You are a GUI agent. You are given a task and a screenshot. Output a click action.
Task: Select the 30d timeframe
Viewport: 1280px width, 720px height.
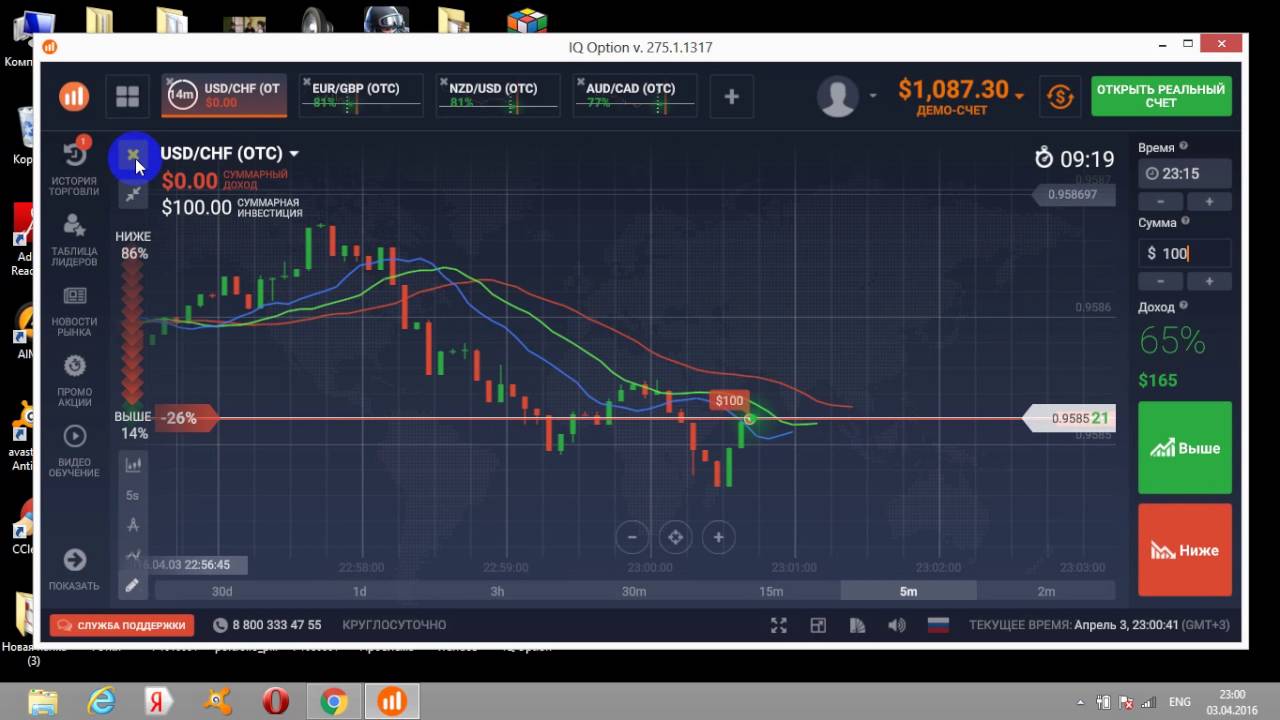tap(222, 591)
